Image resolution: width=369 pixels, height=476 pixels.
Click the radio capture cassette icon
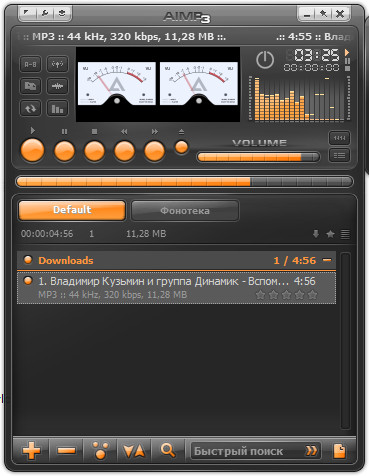[30, 86]
